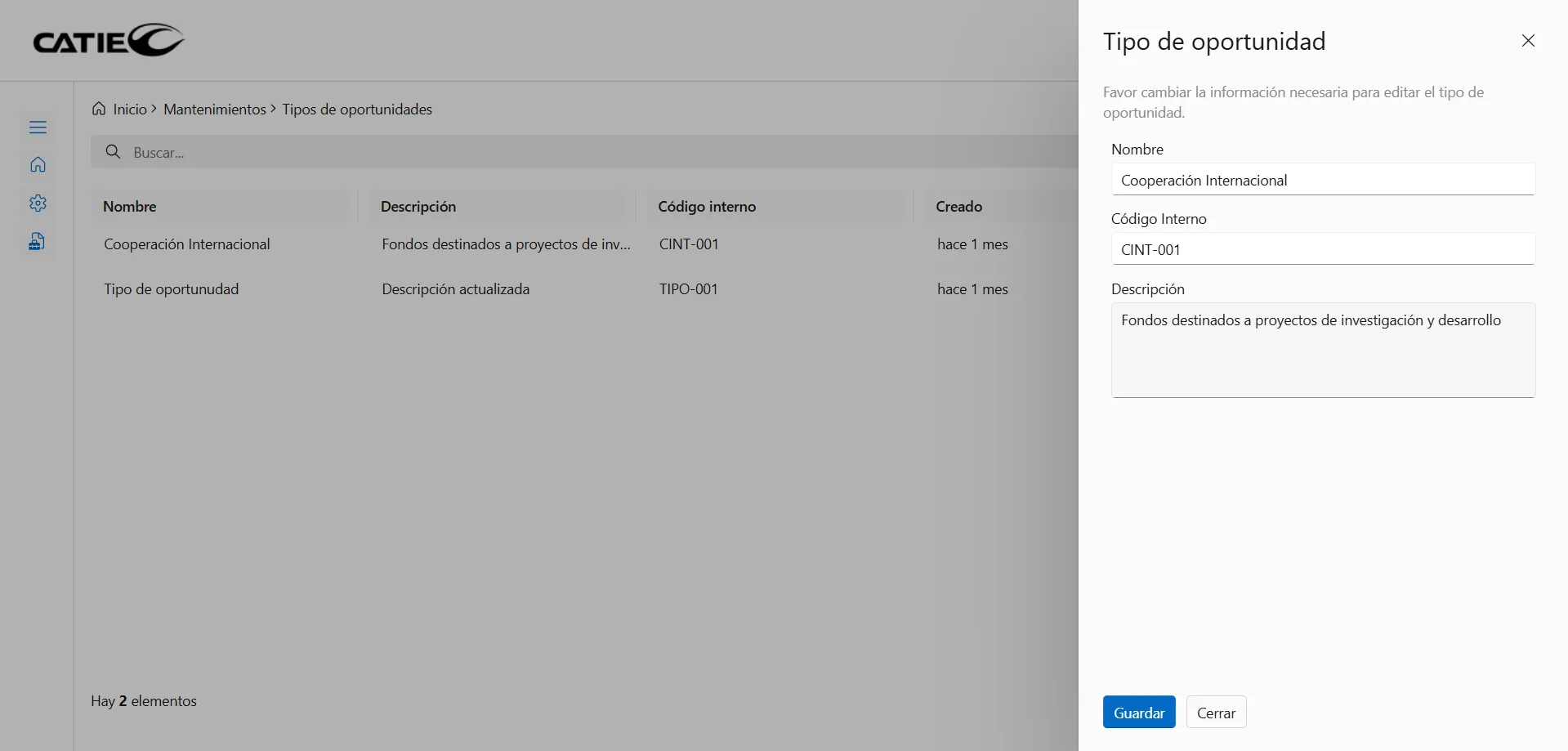Select the Cooperación Internacional table row
This screenshot has width=1568, height=751.
pos(187,244)
